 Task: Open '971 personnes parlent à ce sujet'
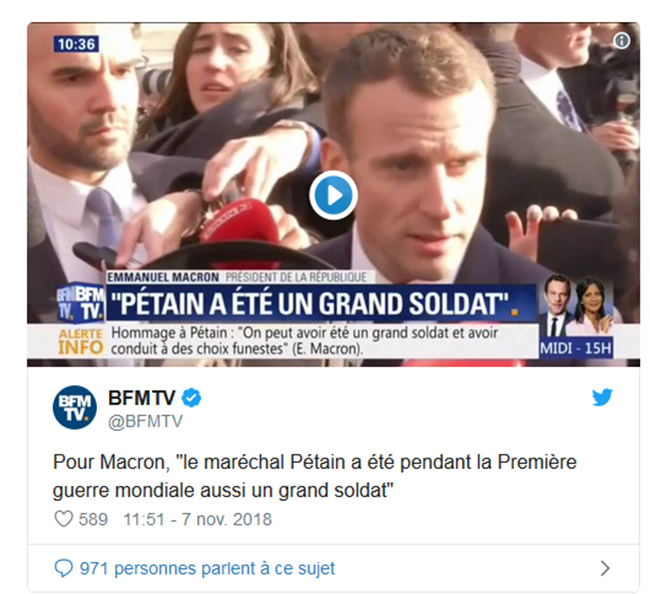pyautogui.click(x=207, y=568)
